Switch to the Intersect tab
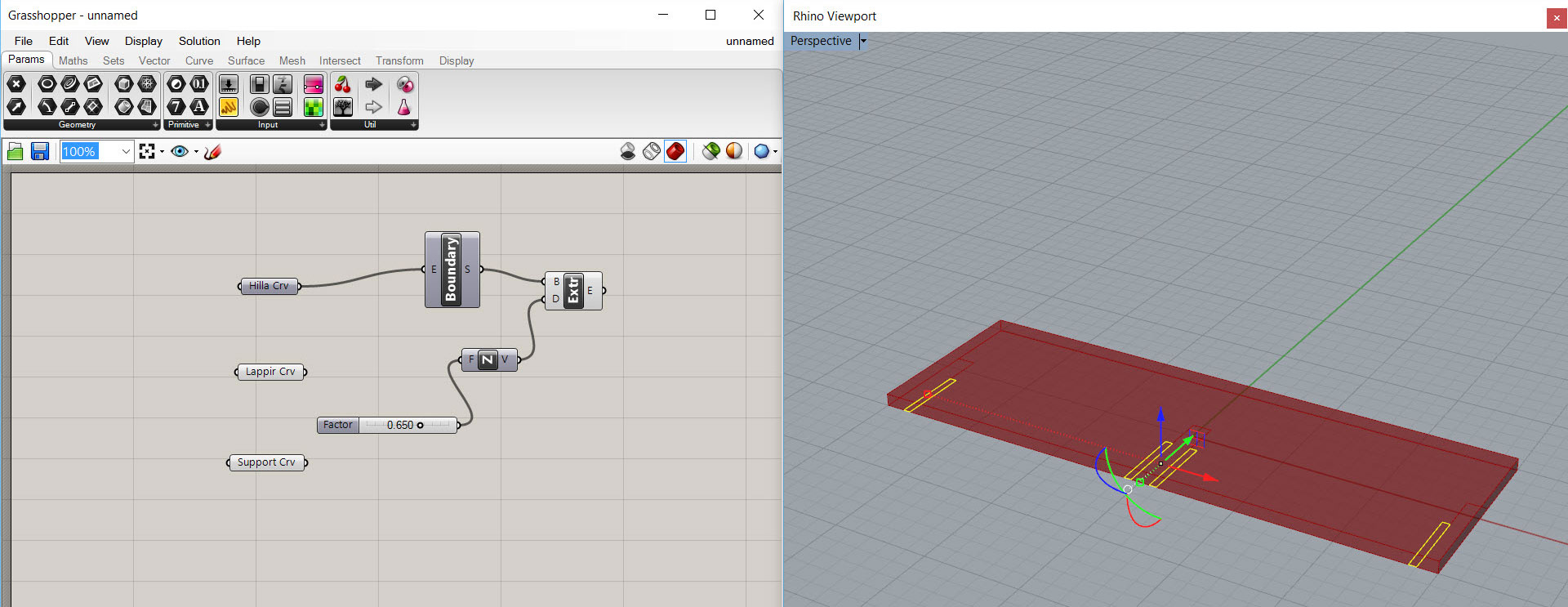This screenshot has height=607, width=1568. [x=340, y=60]
